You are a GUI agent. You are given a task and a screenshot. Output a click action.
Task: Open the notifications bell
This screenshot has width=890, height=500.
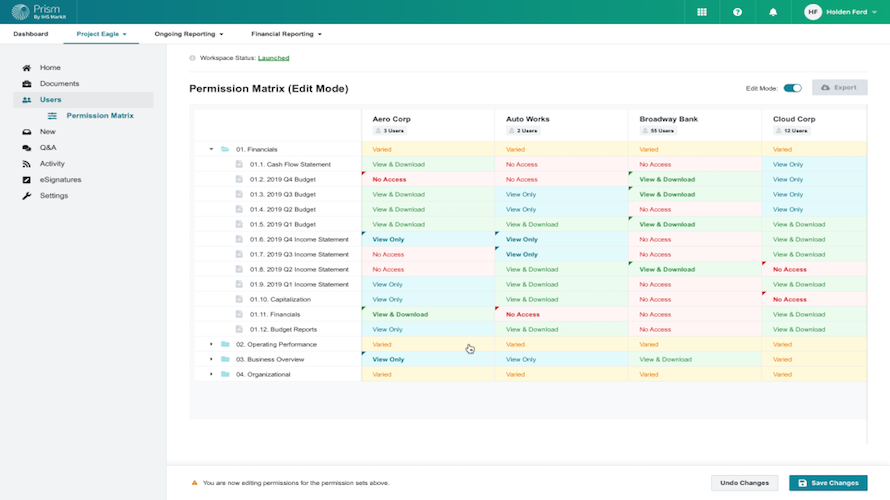click(x=773, y=12)
